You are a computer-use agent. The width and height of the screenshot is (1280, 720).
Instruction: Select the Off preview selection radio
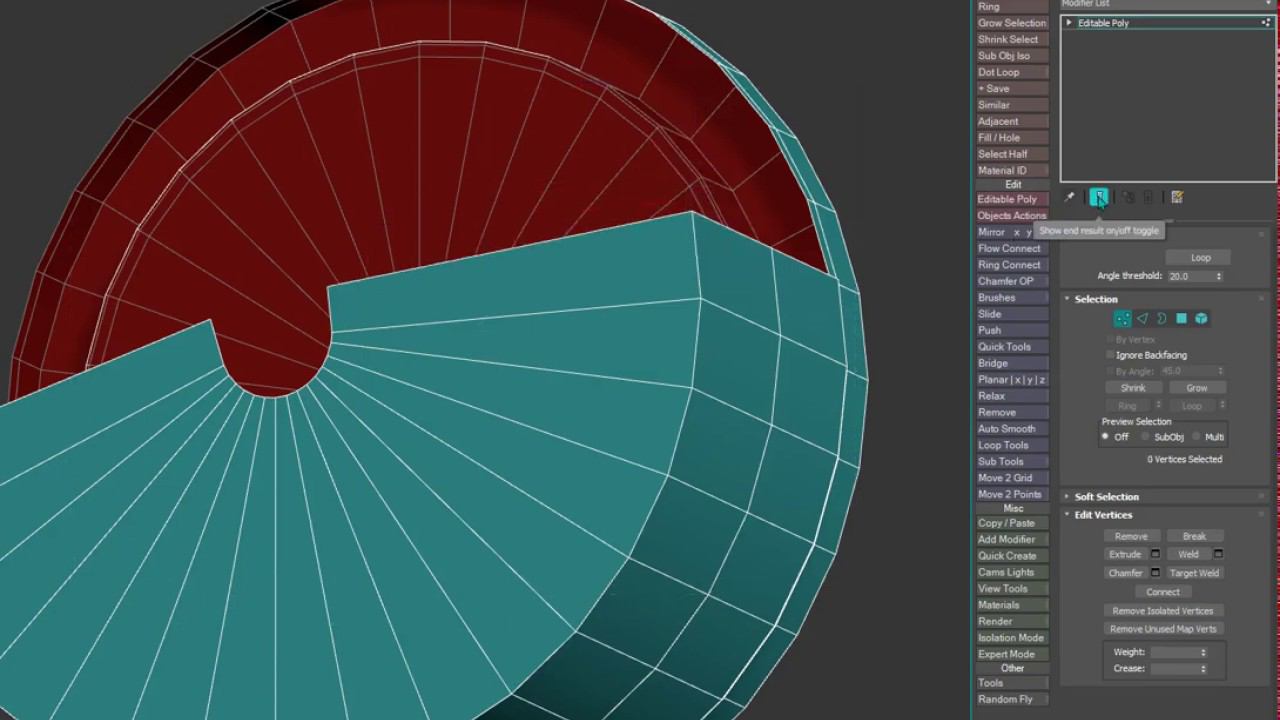pos(1105,437)
